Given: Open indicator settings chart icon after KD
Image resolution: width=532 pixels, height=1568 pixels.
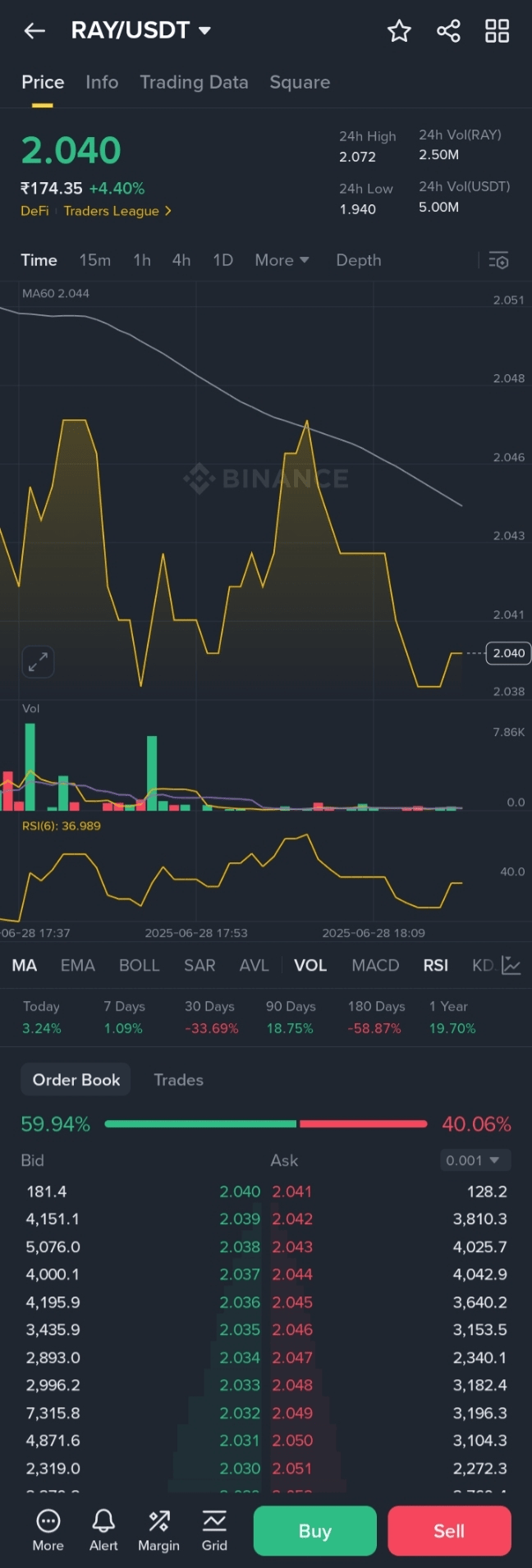Looking at the screenshot, I should [x=511, y=965].
